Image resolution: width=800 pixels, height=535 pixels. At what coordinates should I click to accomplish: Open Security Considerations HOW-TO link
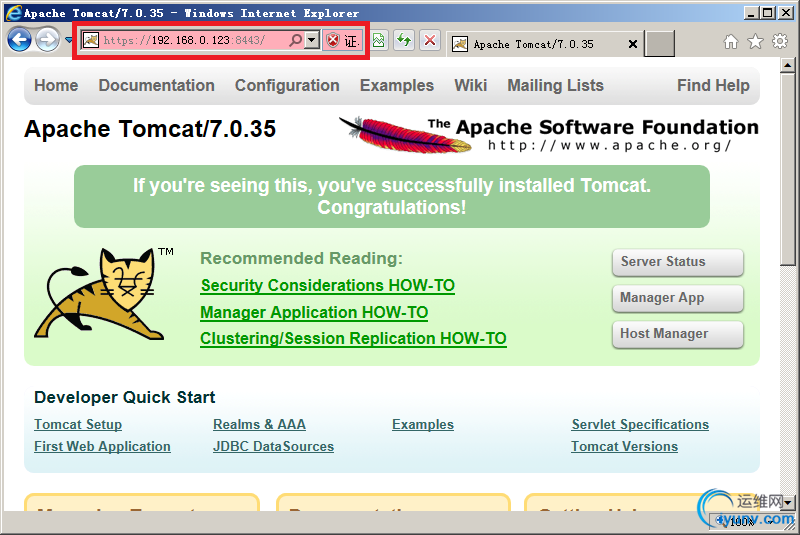coord(328,286)
